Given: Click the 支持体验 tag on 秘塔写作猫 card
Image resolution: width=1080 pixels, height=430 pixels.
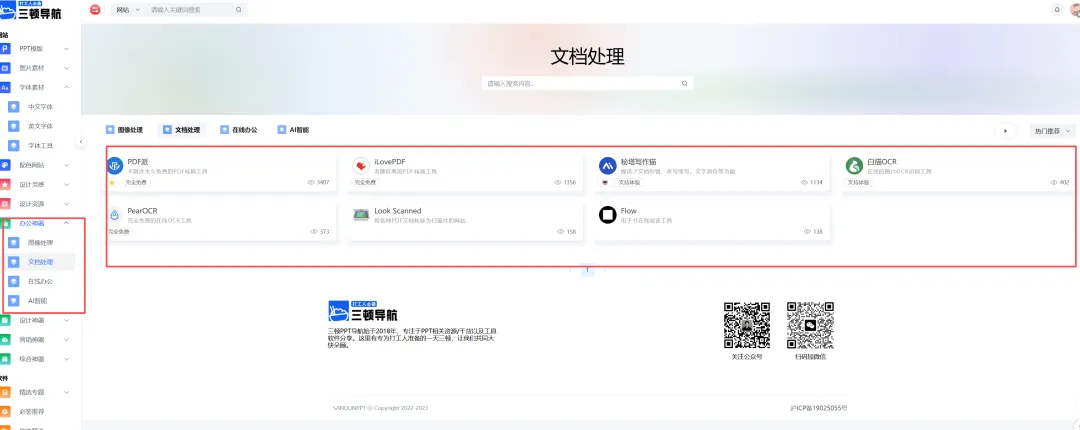Looking at the screenshot, I should [628, 183].
